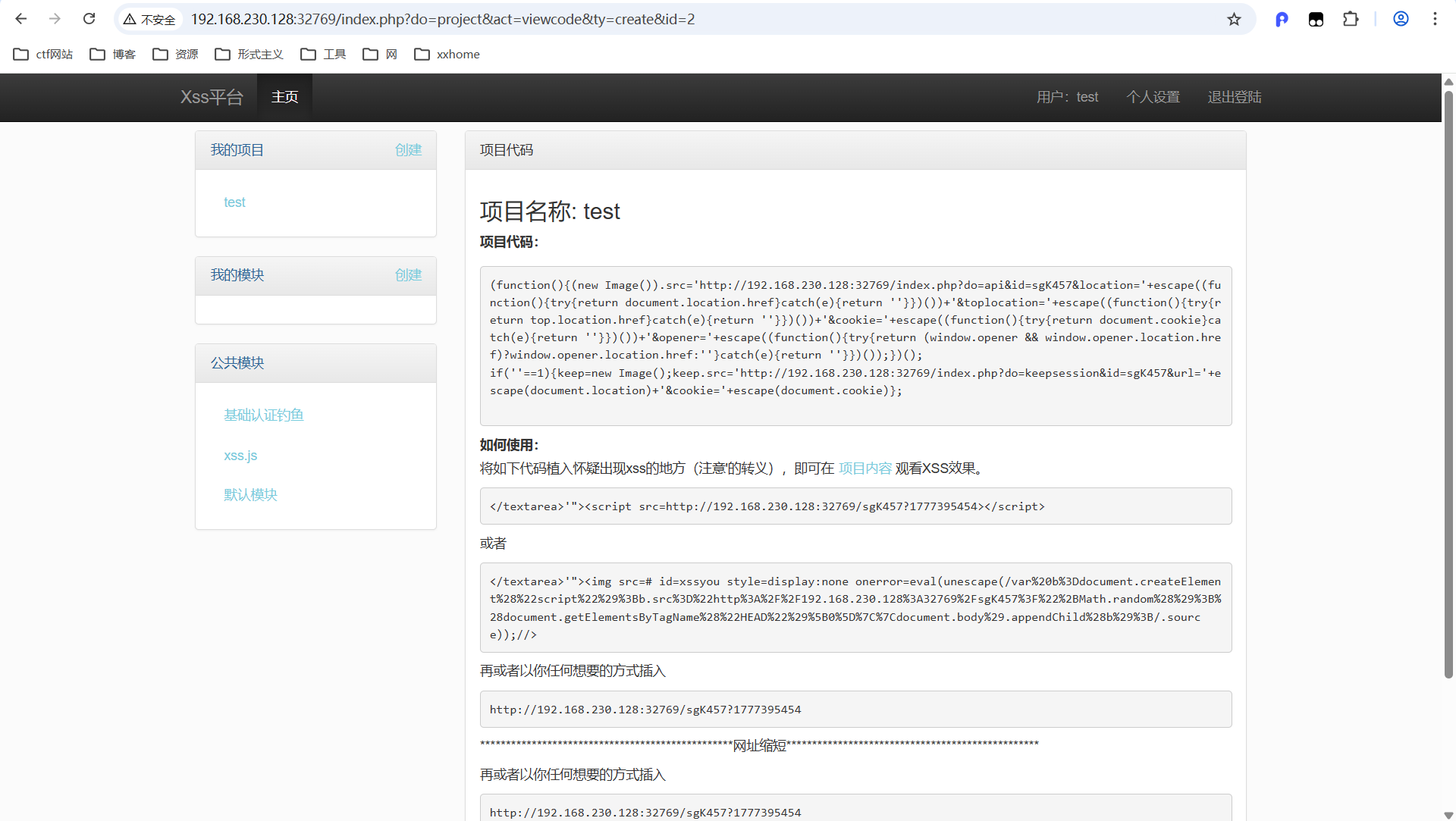Click the first plain URL code box

tap(855, 709)
